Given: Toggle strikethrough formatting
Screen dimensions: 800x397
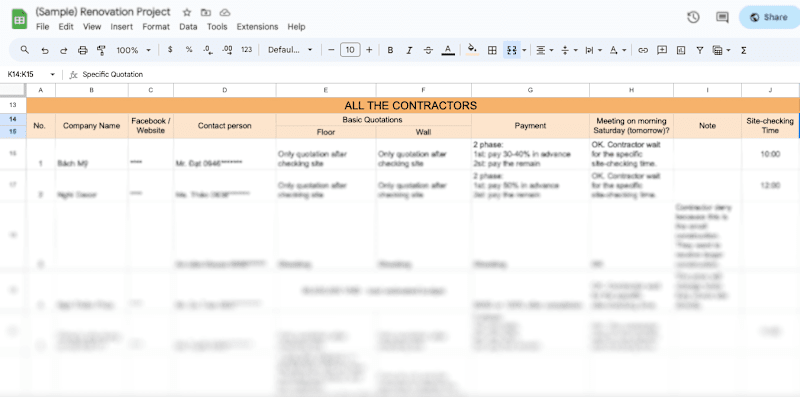Looking at the screenshot, I should (x=429, y=50).
